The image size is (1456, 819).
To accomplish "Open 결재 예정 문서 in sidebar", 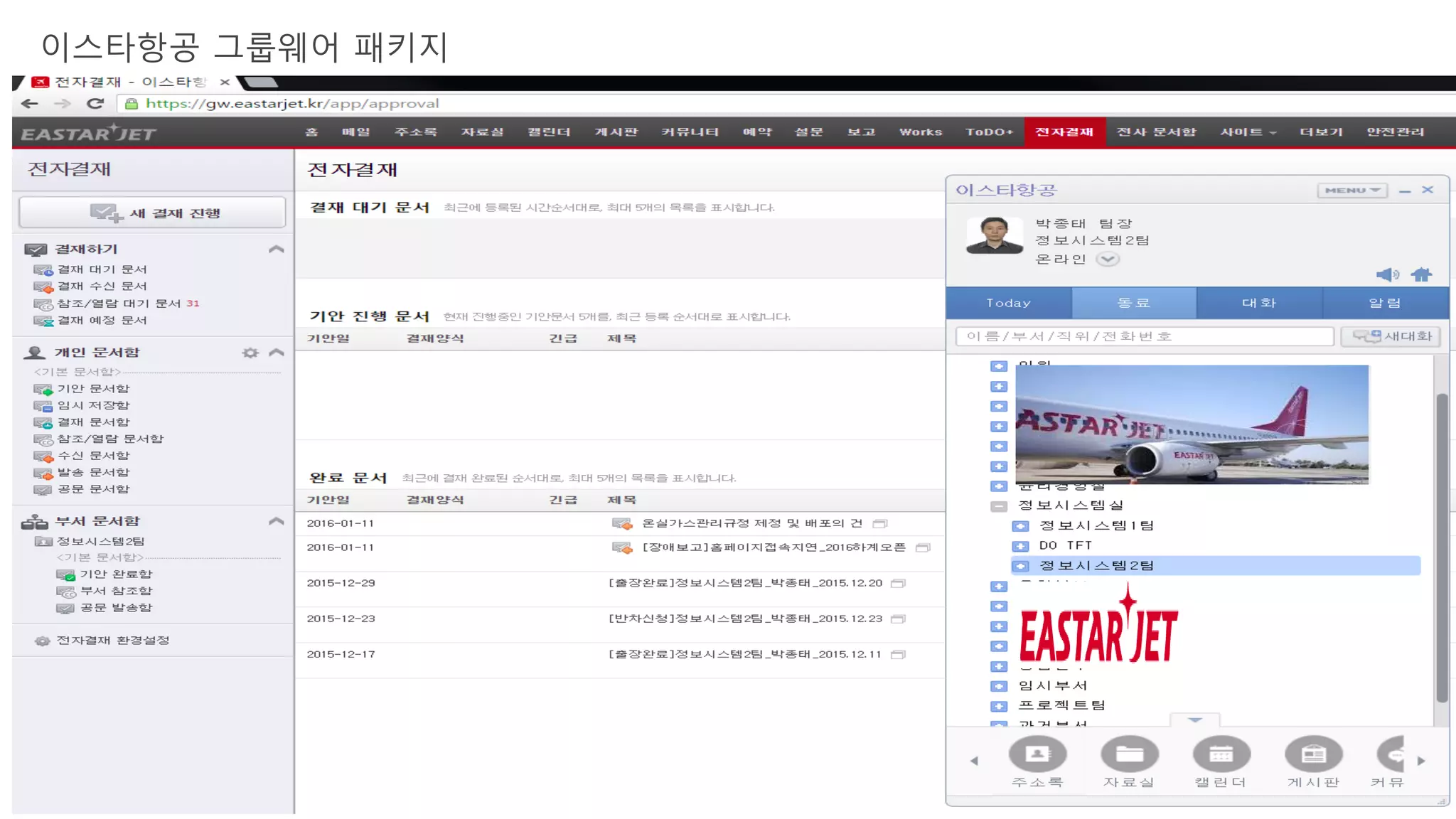I will tap(102, 321).
